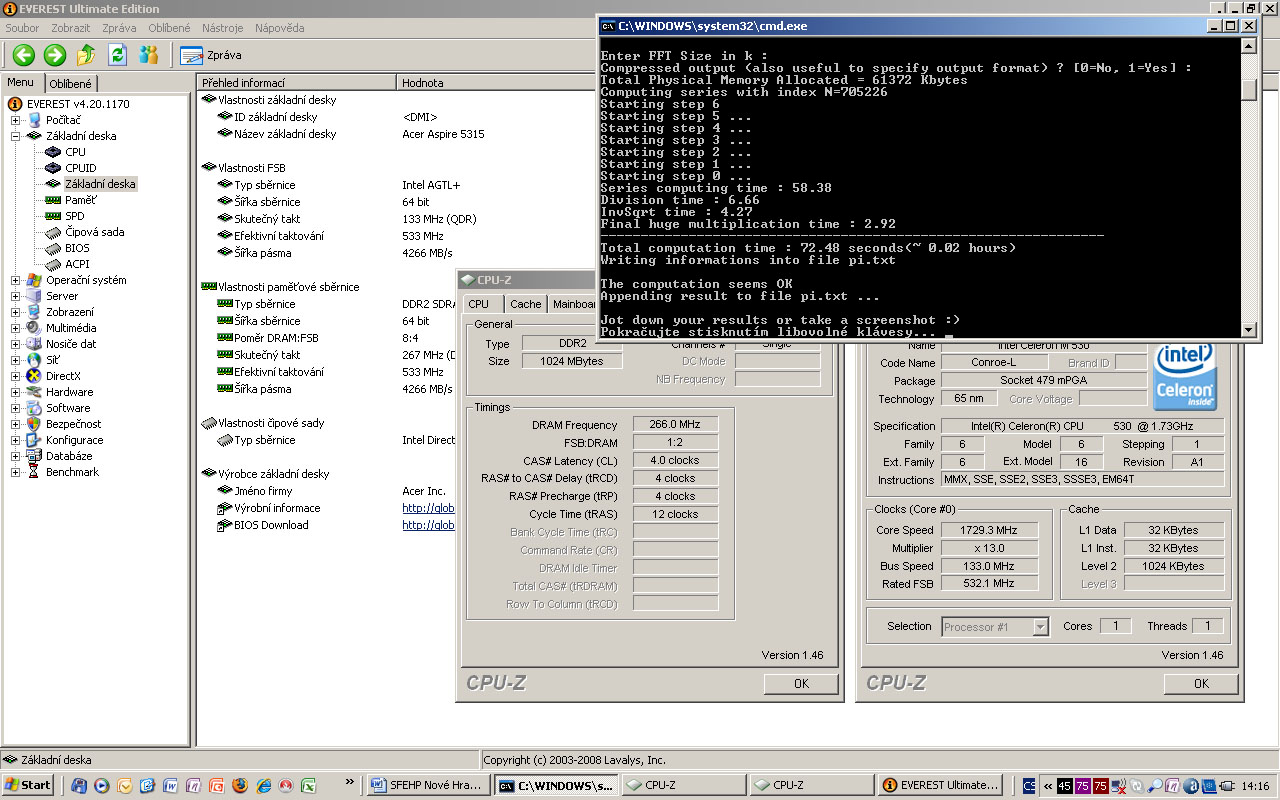Viewport: 1280px width, 800px height.
Task: Expand the Operační systém node
Action: (16, 280)
